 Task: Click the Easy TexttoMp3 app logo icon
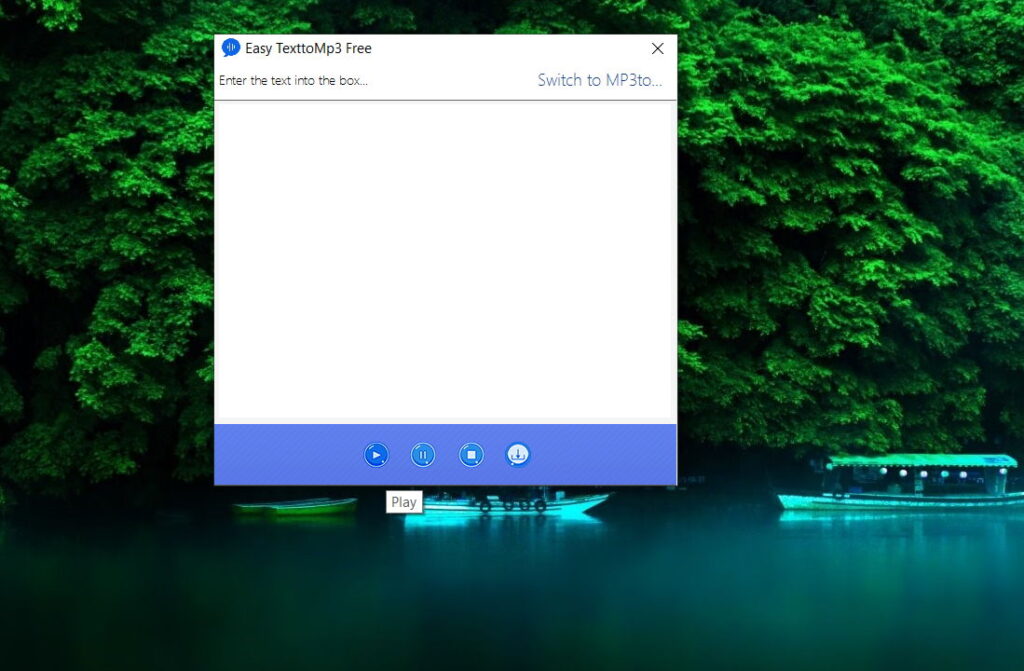[231, 48]
